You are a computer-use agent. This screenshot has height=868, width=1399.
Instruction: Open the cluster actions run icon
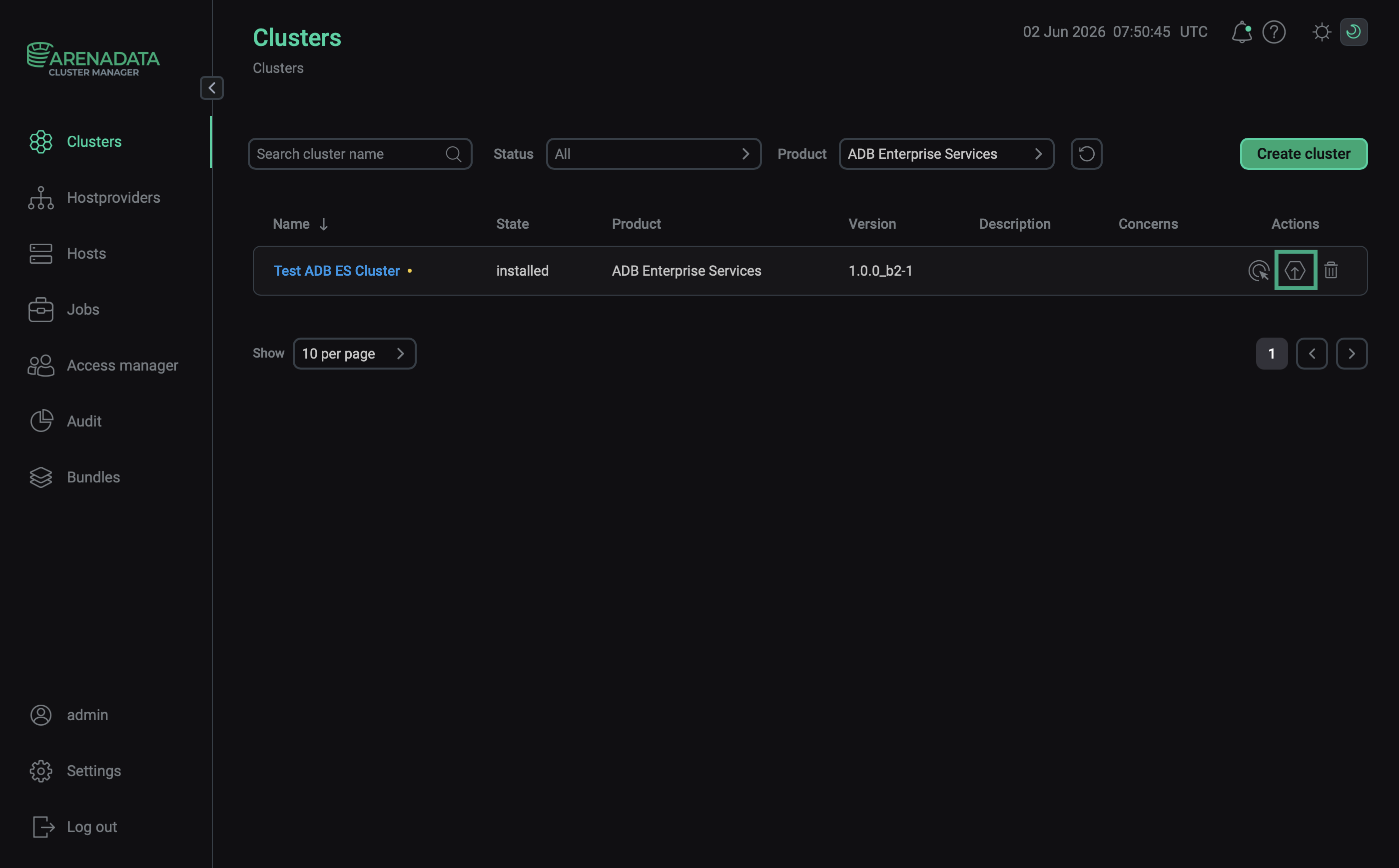[1258, 270]
